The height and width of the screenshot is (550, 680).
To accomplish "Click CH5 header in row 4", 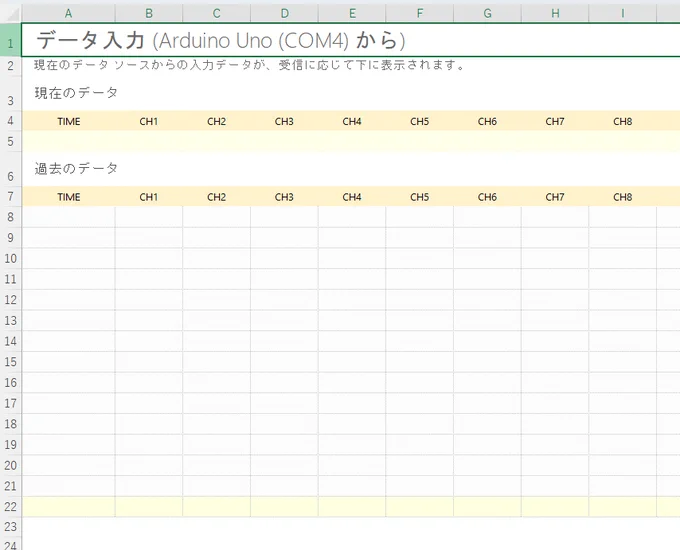I will 419,121.
